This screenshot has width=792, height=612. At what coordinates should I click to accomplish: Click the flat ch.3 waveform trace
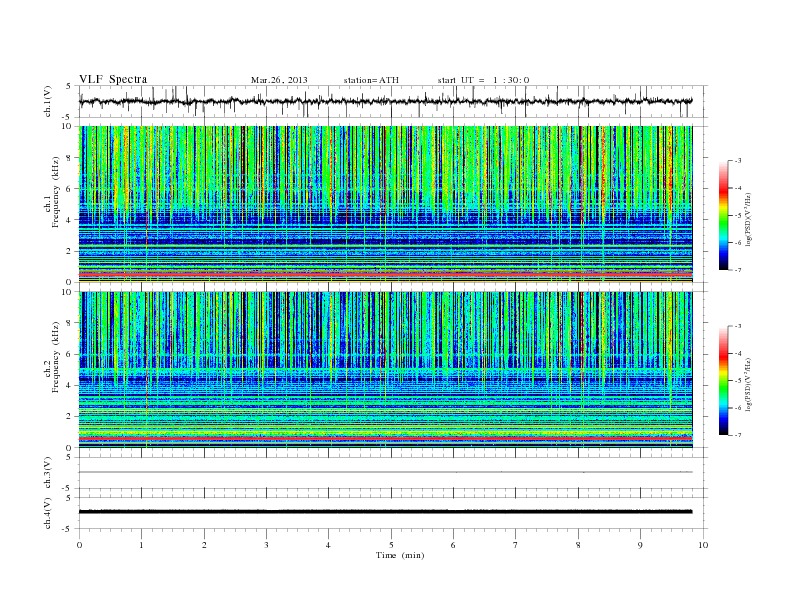tap(385, 472)
